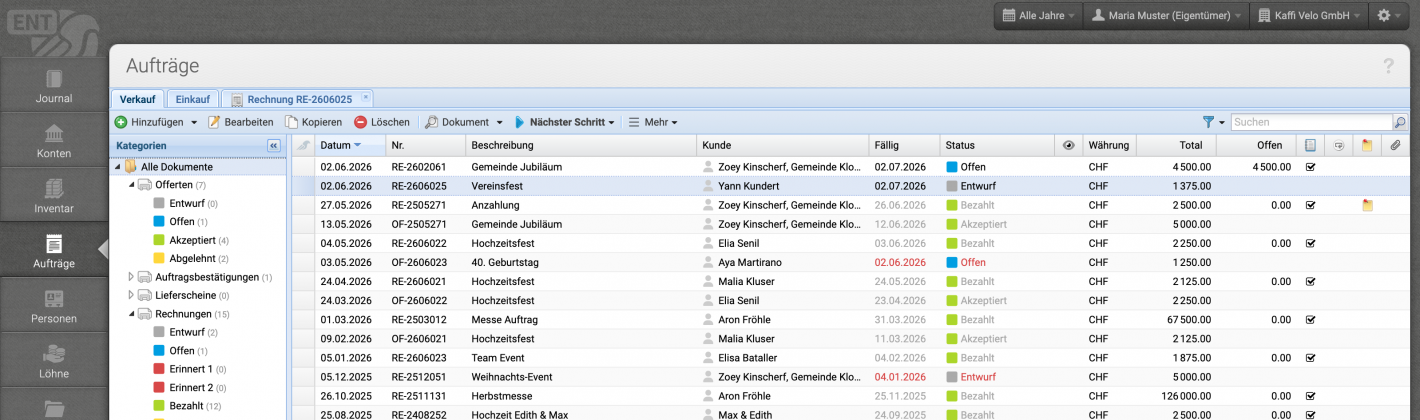Collapse the Kategorien panel
Screen dimensions: 1420x420
(274, 145)
